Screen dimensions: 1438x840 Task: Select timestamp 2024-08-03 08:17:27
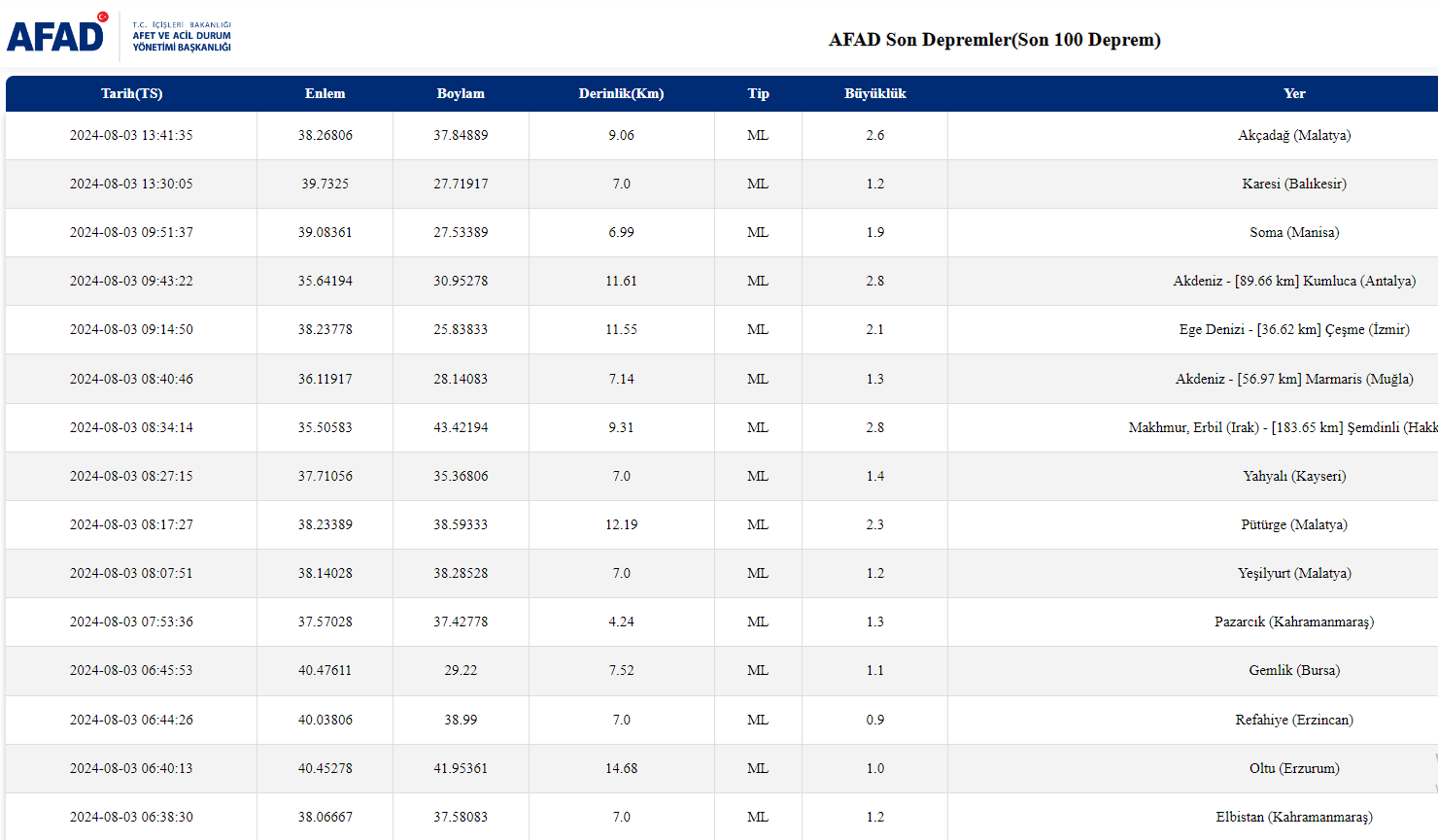pyautogui.click(x=131, y=524)
